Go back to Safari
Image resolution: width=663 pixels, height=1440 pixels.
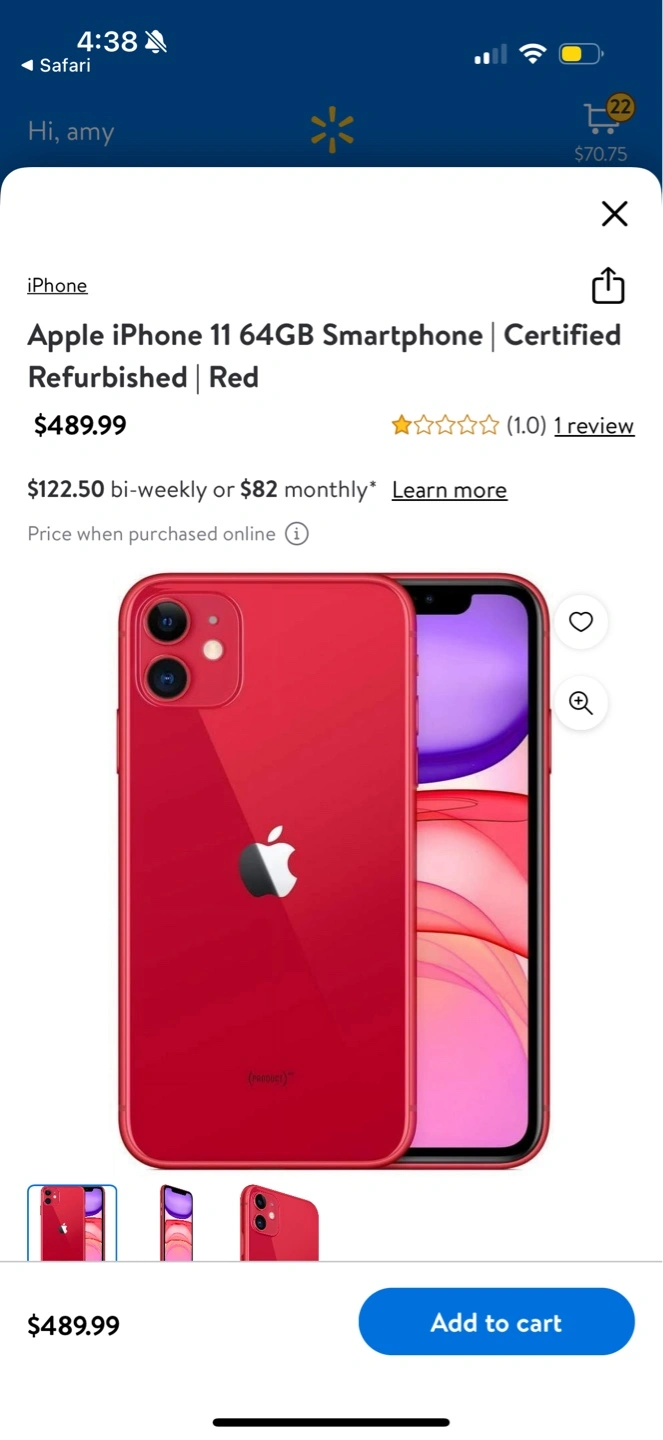coord(56,66)
